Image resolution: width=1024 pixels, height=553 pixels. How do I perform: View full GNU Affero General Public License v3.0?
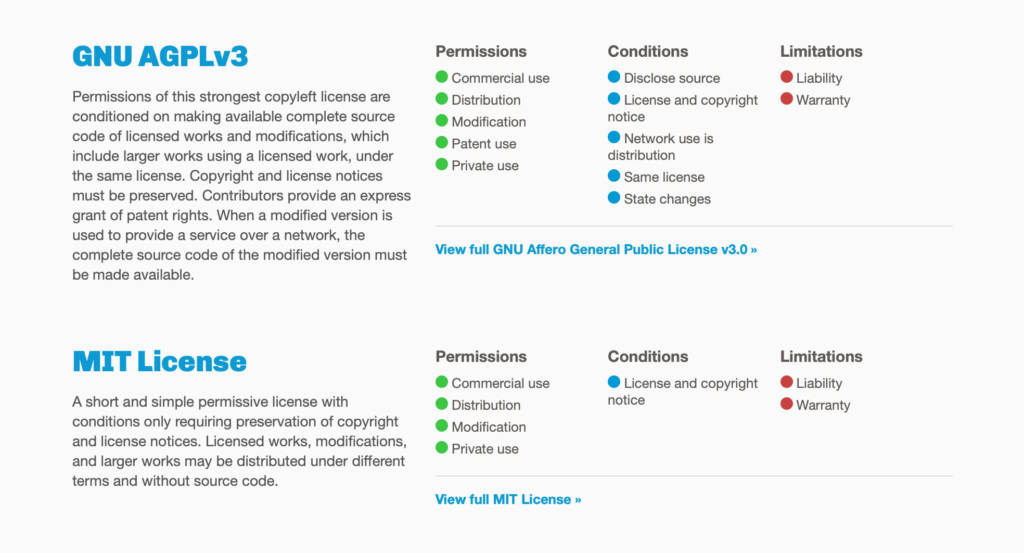[x=596, y=249]
